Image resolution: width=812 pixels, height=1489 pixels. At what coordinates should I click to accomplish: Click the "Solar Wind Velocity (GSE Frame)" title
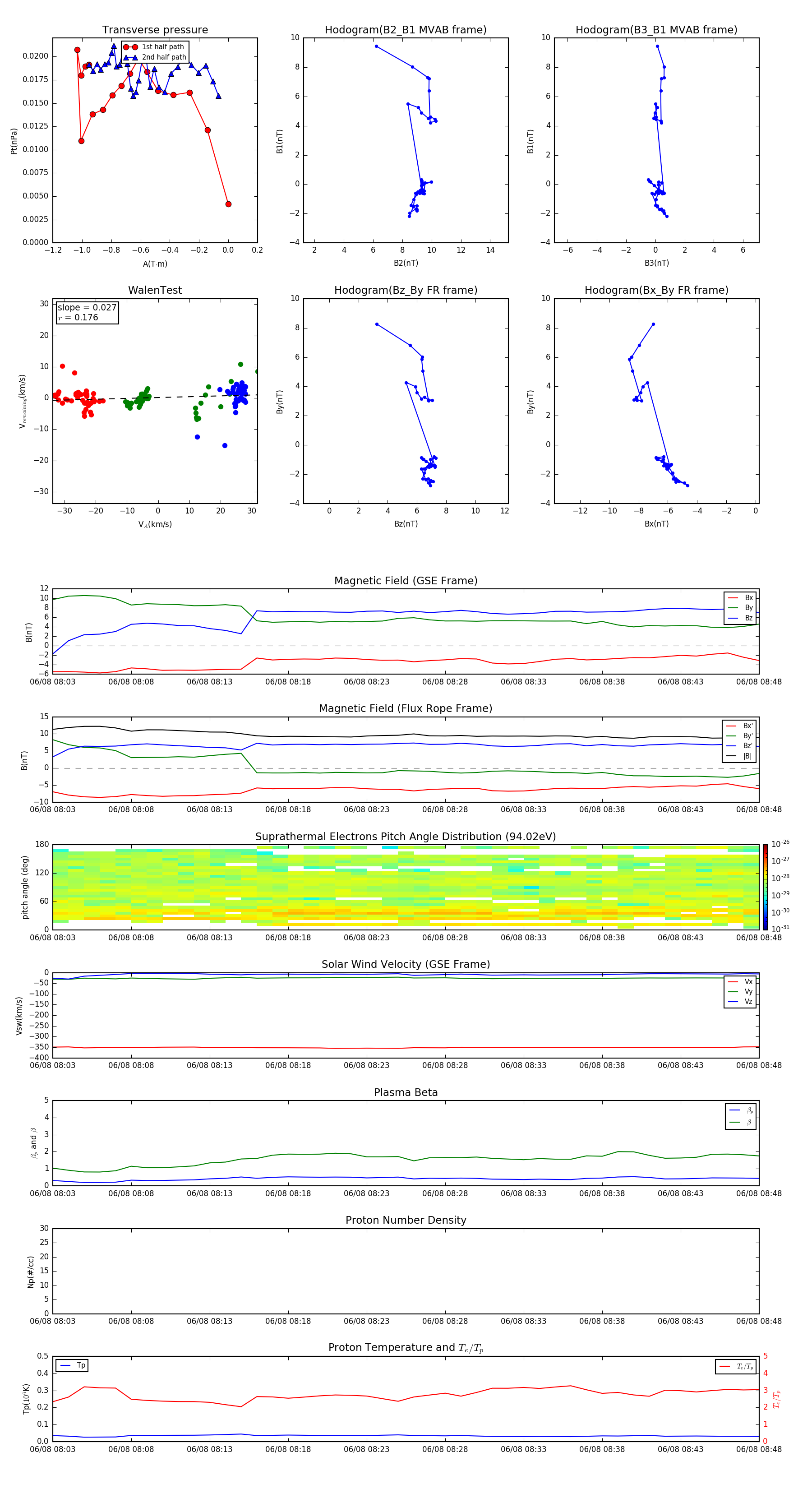(x=406, y=965)
